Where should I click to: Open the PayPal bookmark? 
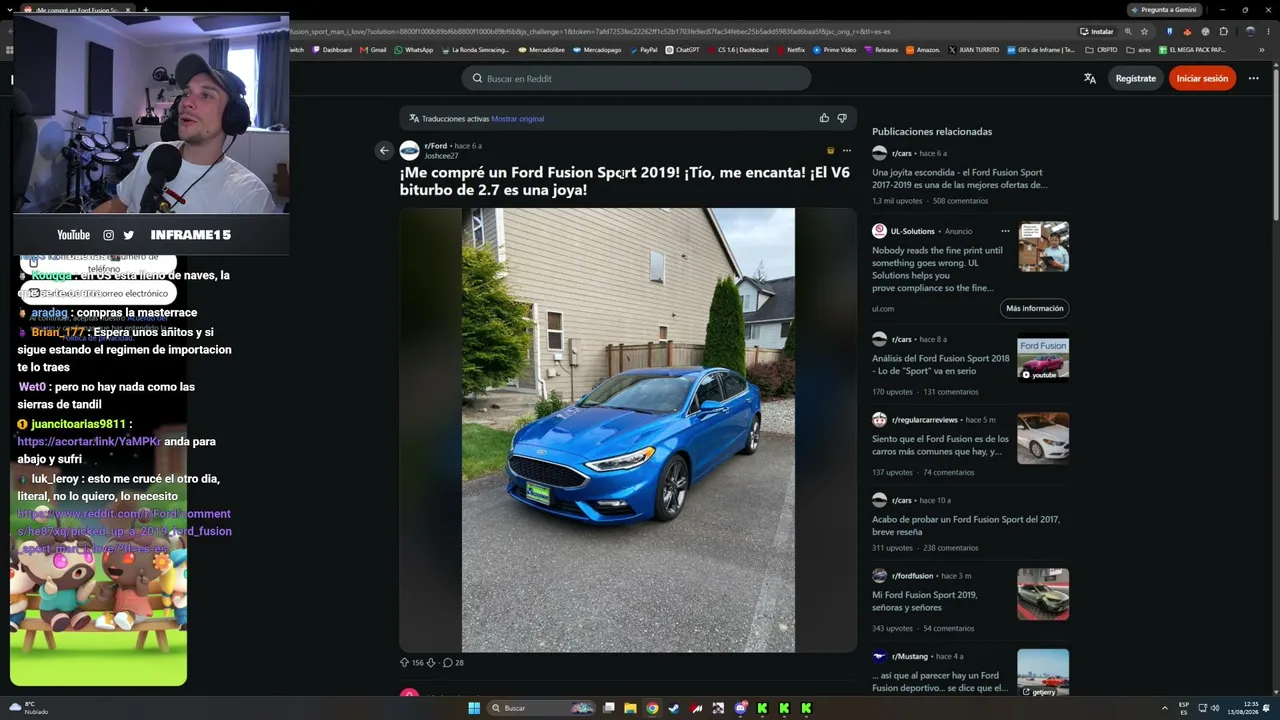[x=643, y=50]
